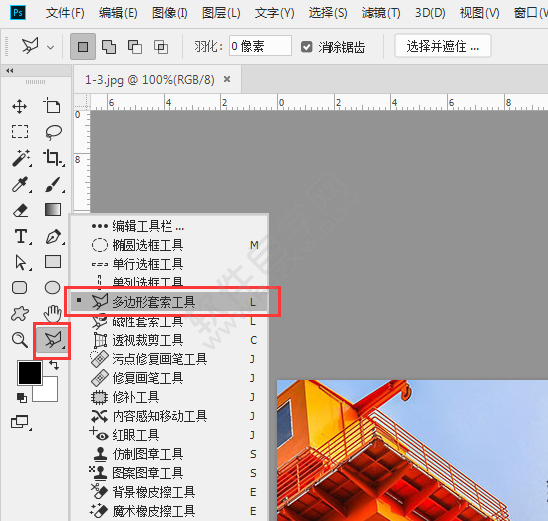Select the Rounded Rectangle tool
The height and width of the screenshot is (521, 548).
click(20, 288)
